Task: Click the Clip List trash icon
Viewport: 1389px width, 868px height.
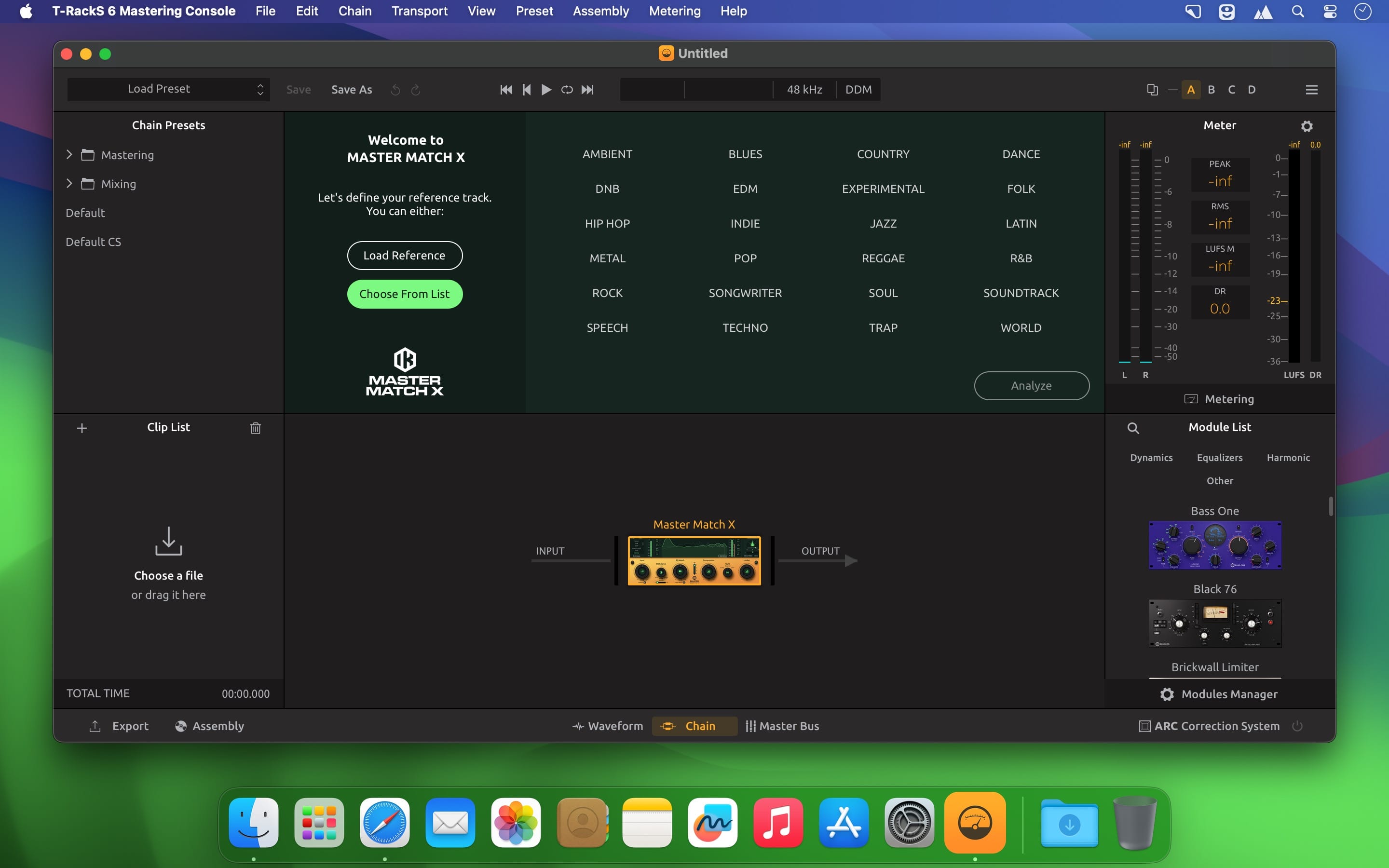Action: tap(256, 428)
